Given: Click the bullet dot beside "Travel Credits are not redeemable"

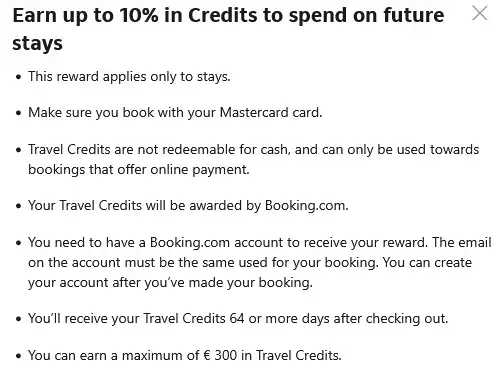Looking at the screenshot, I should tap(18, 150).
